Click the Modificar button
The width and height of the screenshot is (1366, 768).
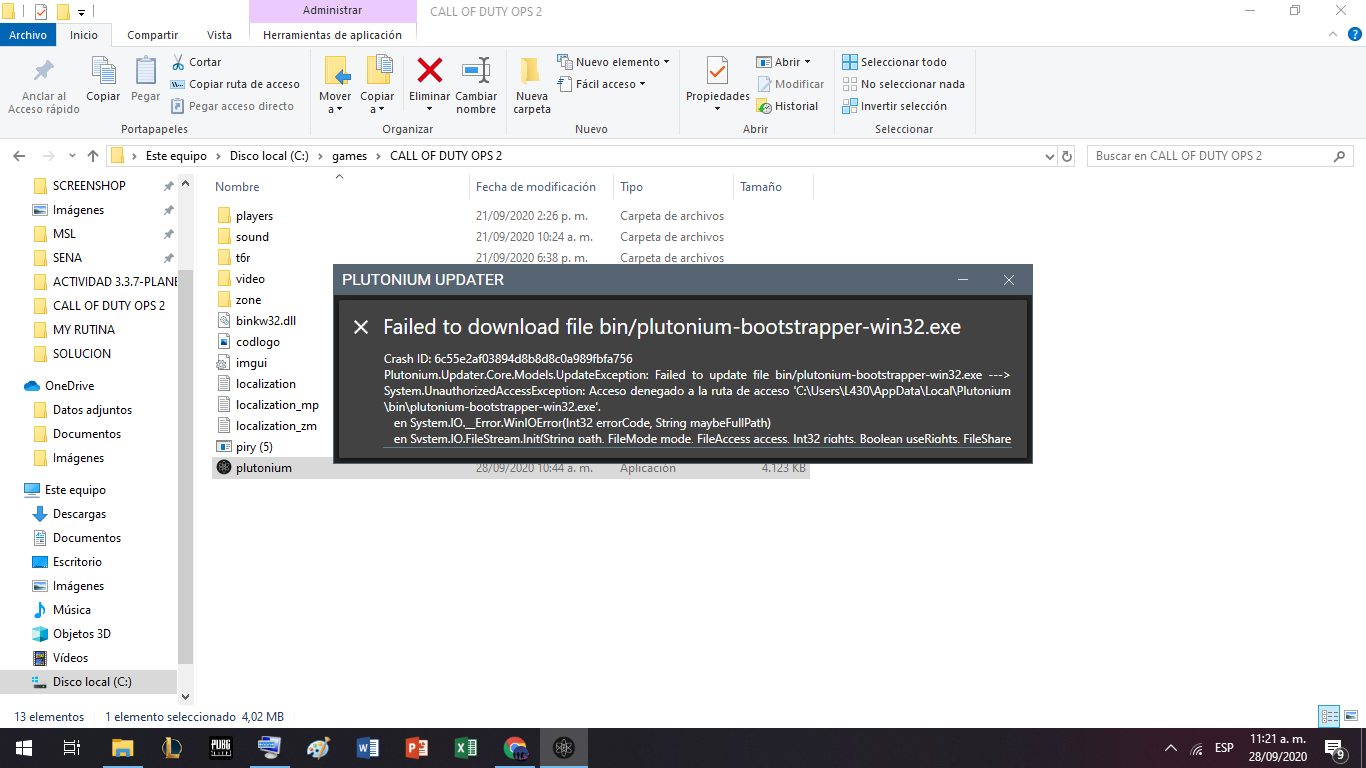click(791, 84)
